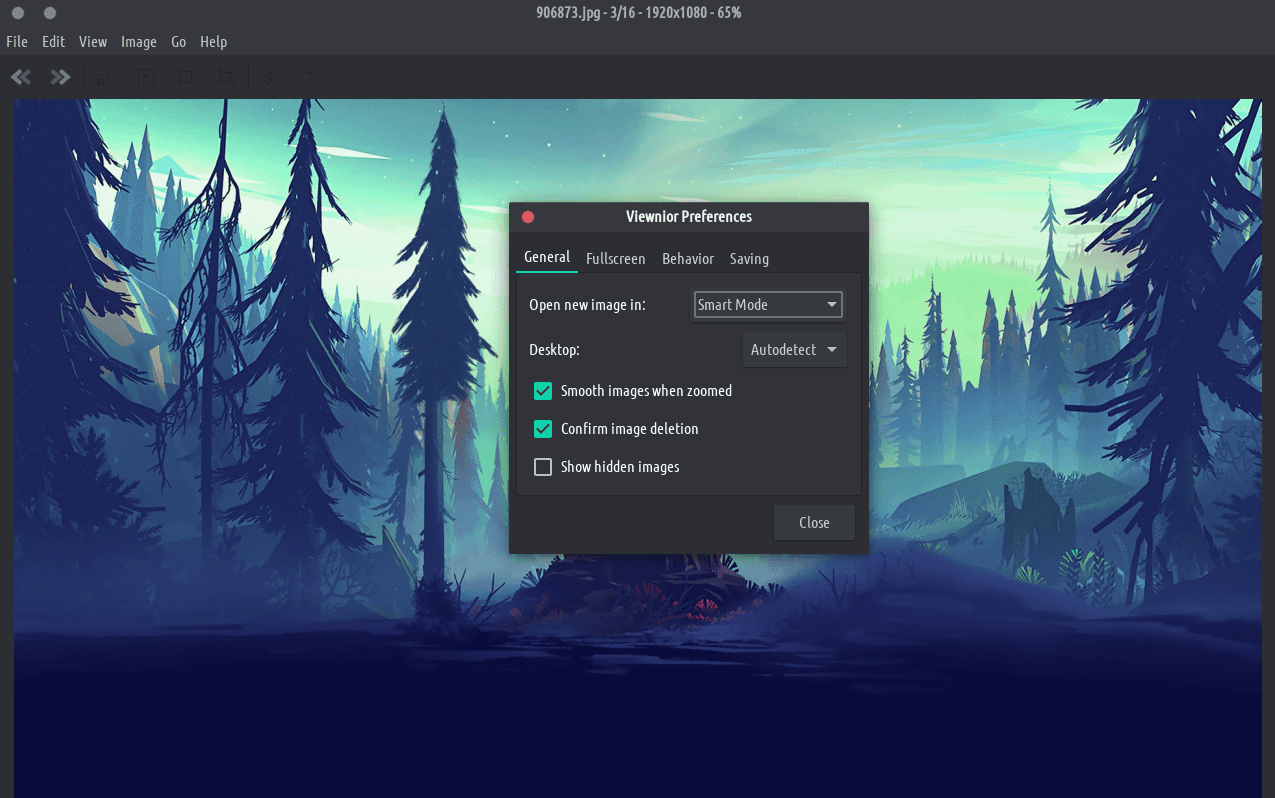Open the Smart Mode dropdown
The width and height of the screenshot is (1275, 798).
pos(768,305)
